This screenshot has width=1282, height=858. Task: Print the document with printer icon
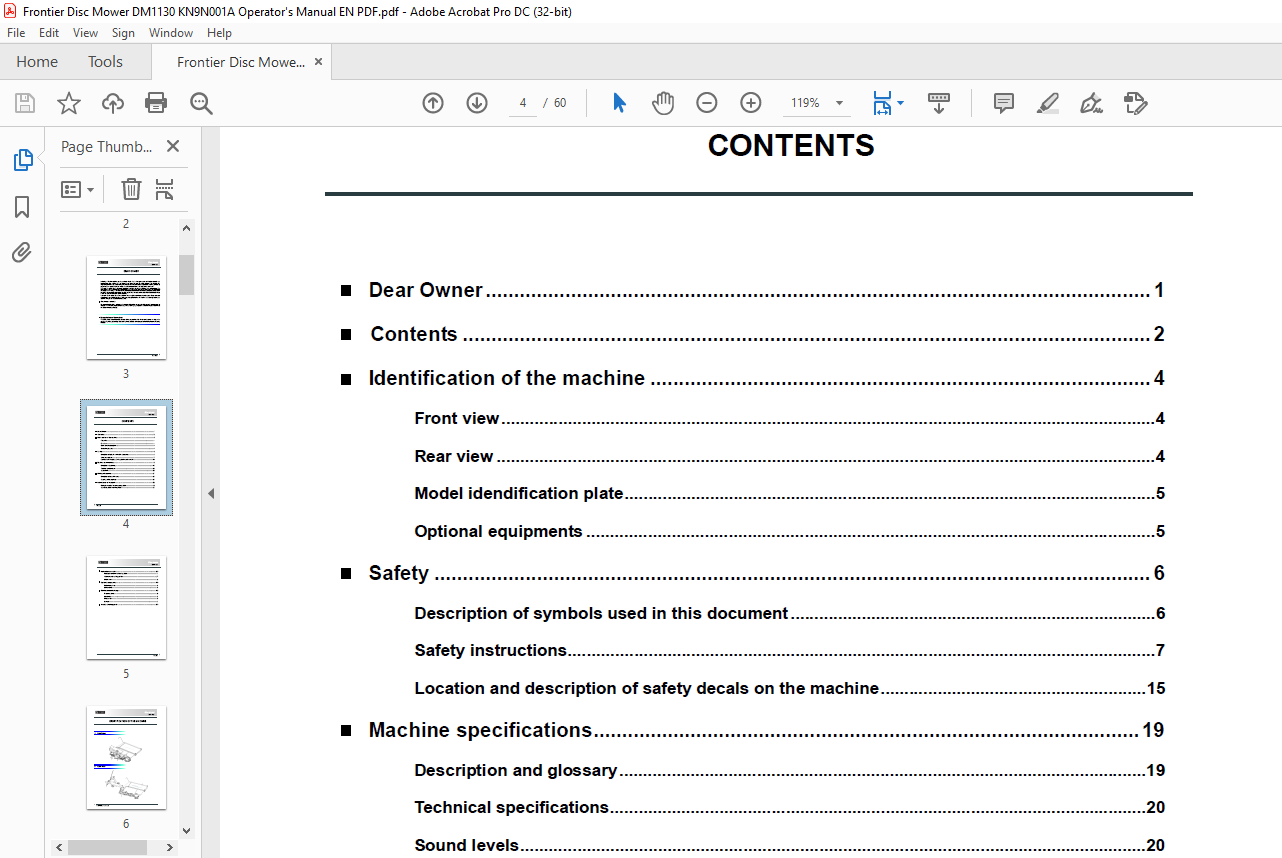click(x=156, y=103)
